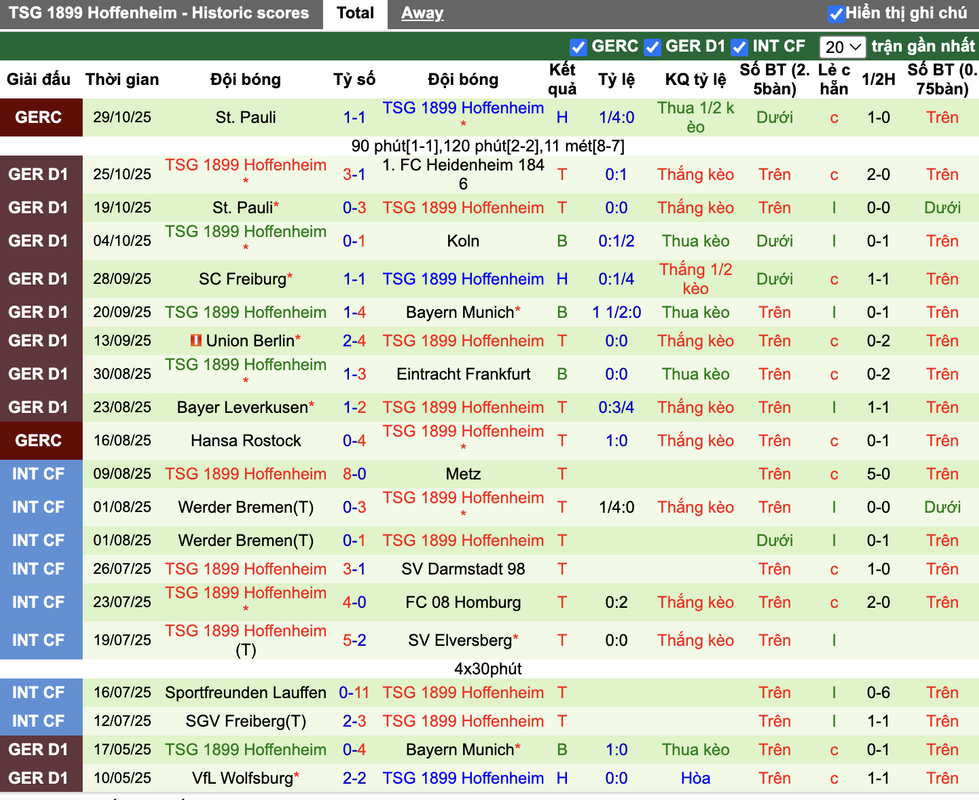Uncheck the GER D1 filter checkbox

click(652, 47)
